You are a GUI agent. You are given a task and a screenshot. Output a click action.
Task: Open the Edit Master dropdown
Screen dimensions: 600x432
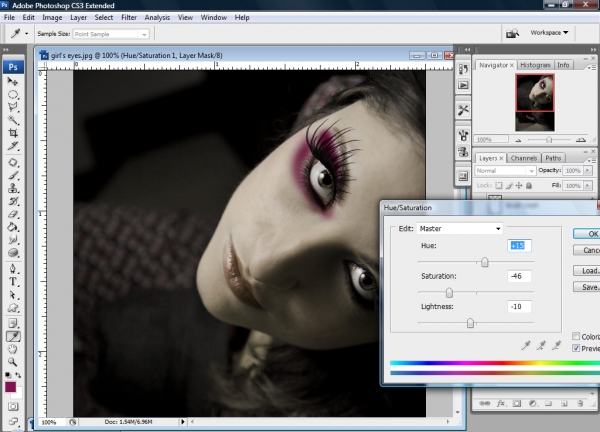460,228
